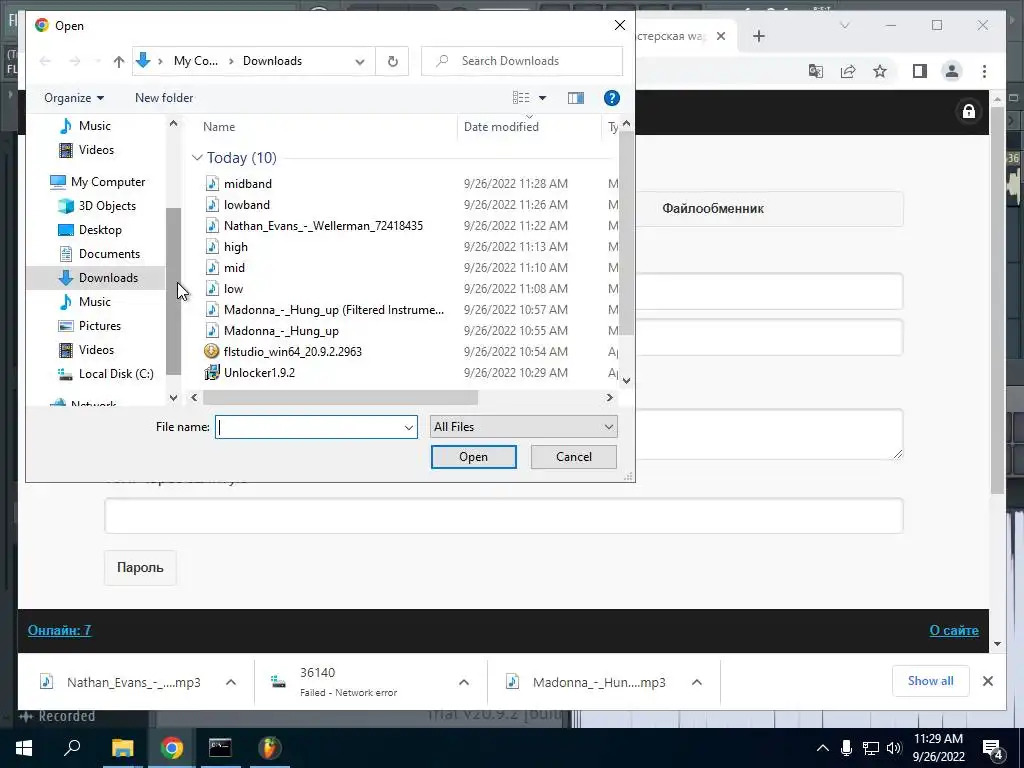This screenshot has height=768, width=1024.
Task: Close the downloads bar
Action: tap(987, 681)
